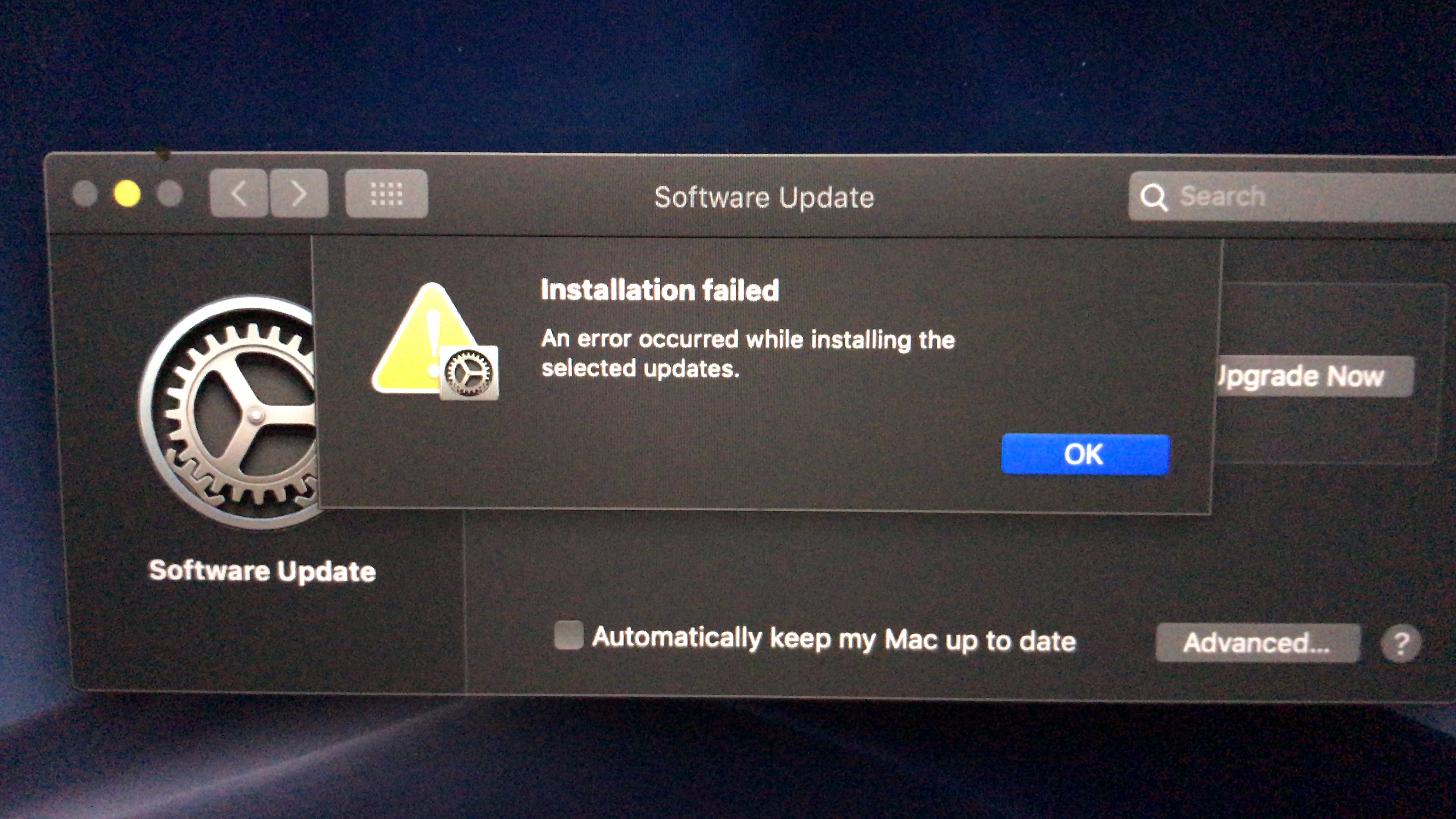1456x819 pixels.
Task: Click the grey zoom window button
Action: 169,194
